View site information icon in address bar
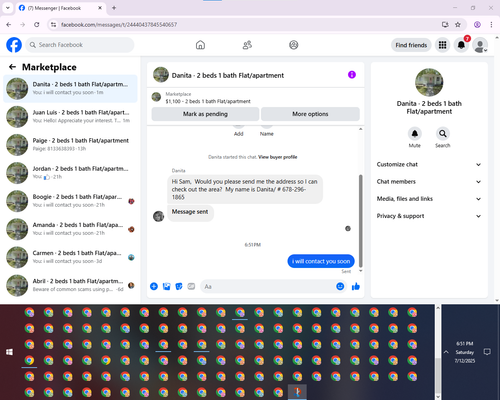This screenshot has width=500, height=400. [x=53, y=25]
